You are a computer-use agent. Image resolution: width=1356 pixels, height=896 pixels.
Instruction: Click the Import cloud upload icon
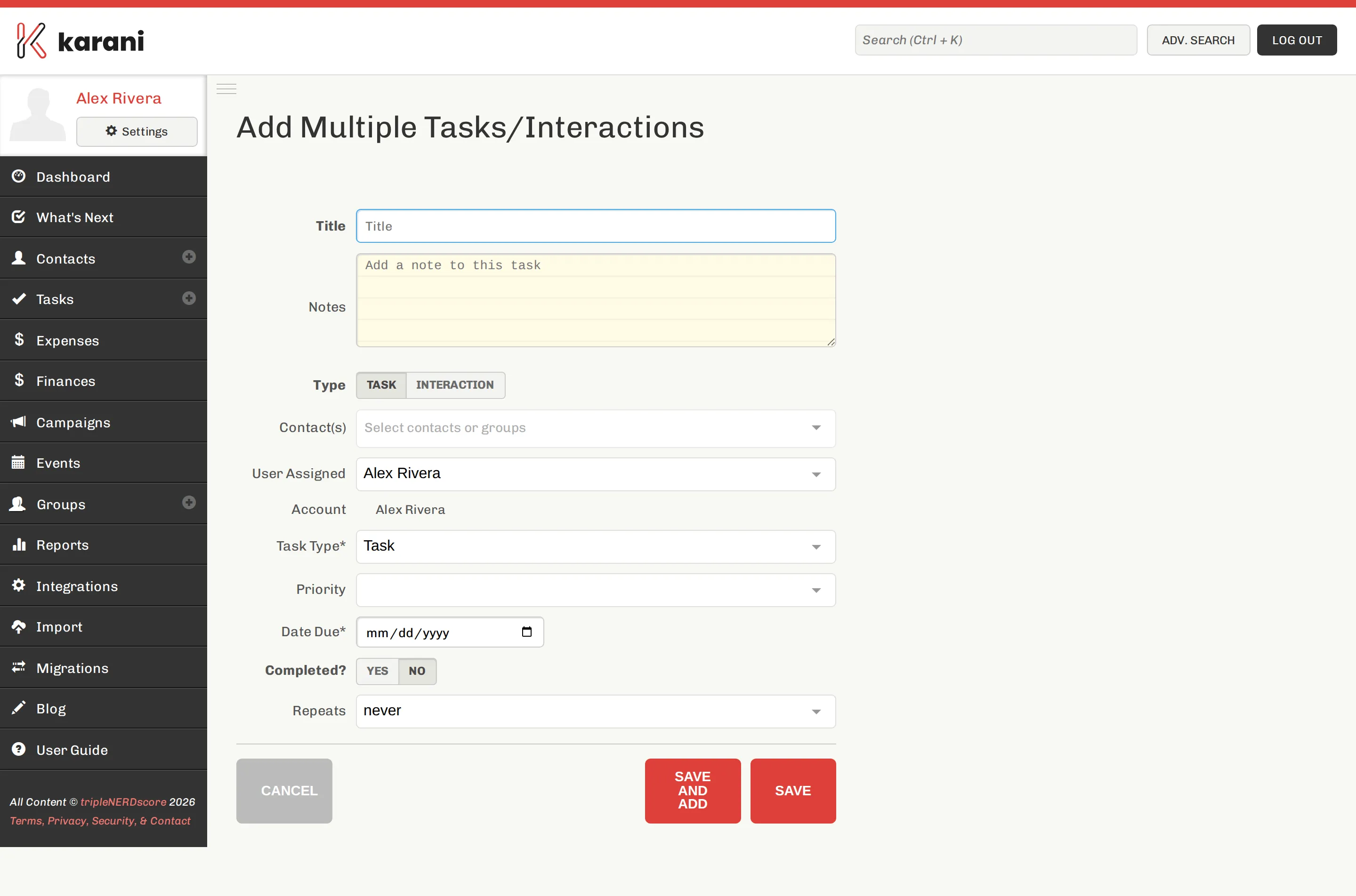[x=19, y=626]
